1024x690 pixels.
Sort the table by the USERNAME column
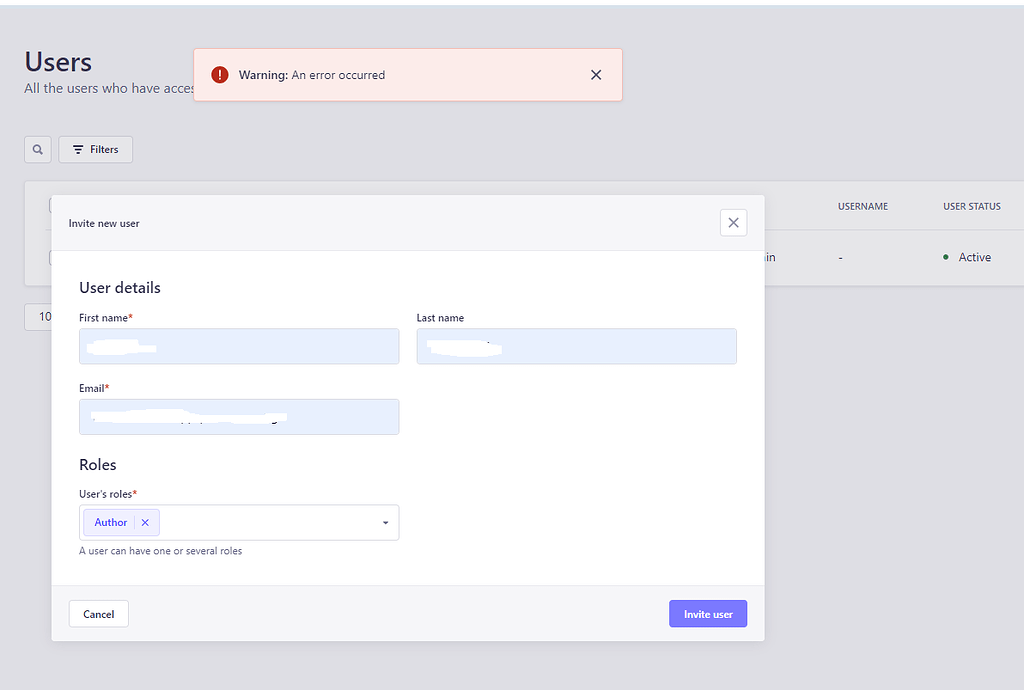click(x=862, y=206)
